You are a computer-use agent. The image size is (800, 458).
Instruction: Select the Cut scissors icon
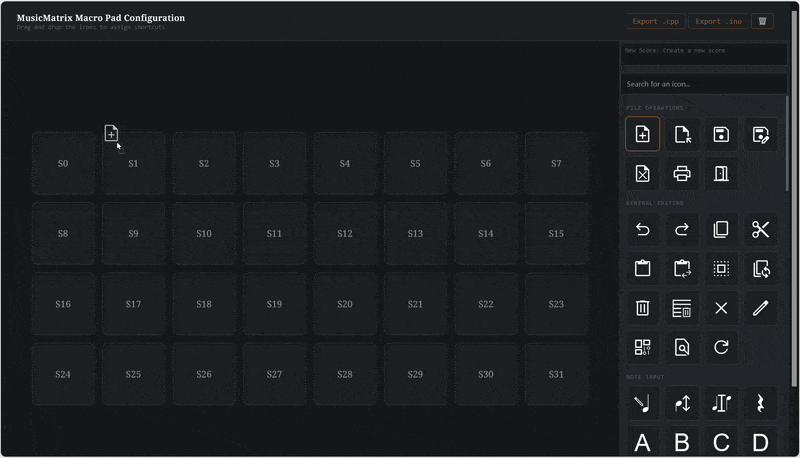(x=761, y=230)
